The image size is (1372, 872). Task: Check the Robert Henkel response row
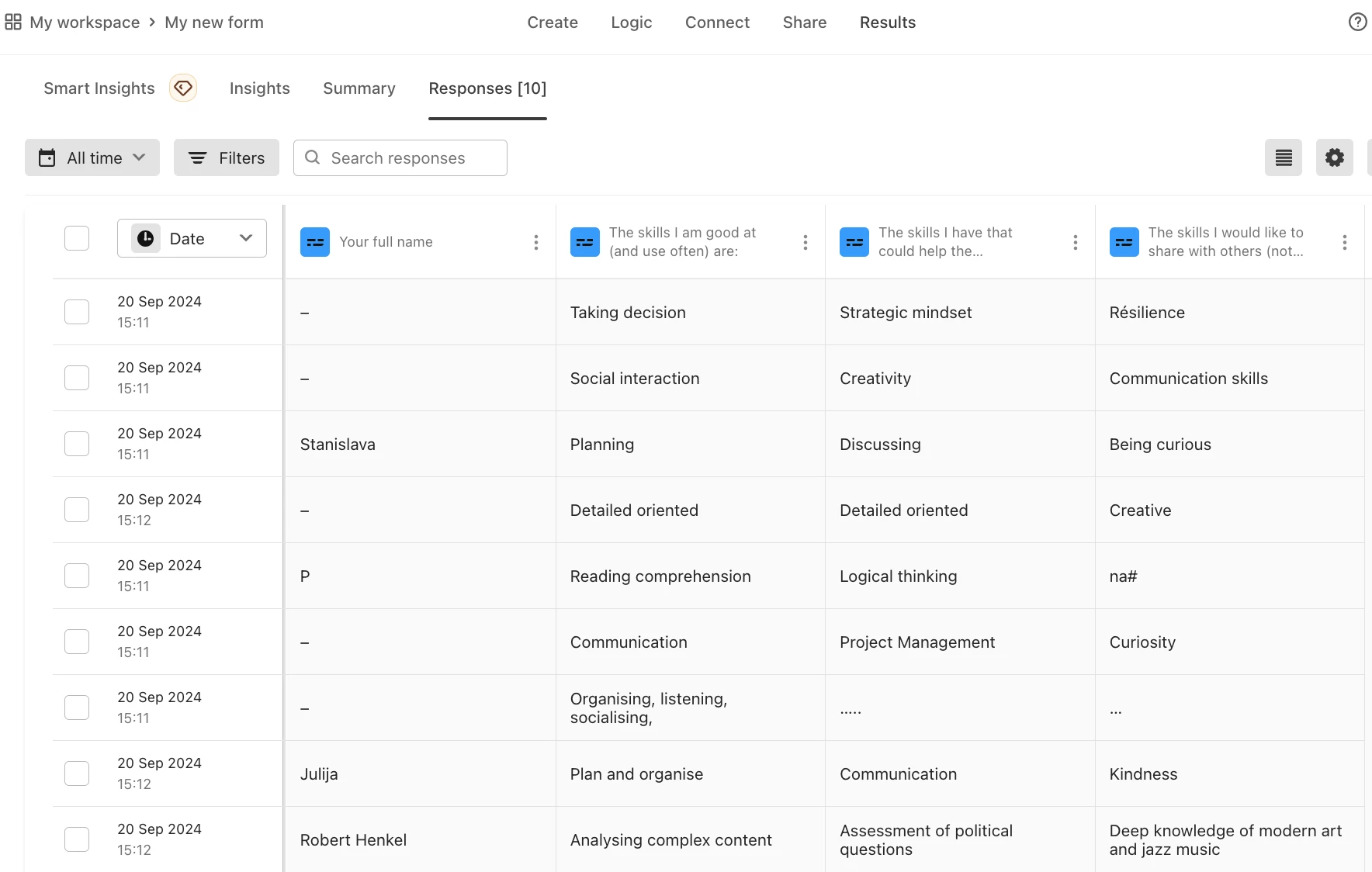[x=77, y=839]
